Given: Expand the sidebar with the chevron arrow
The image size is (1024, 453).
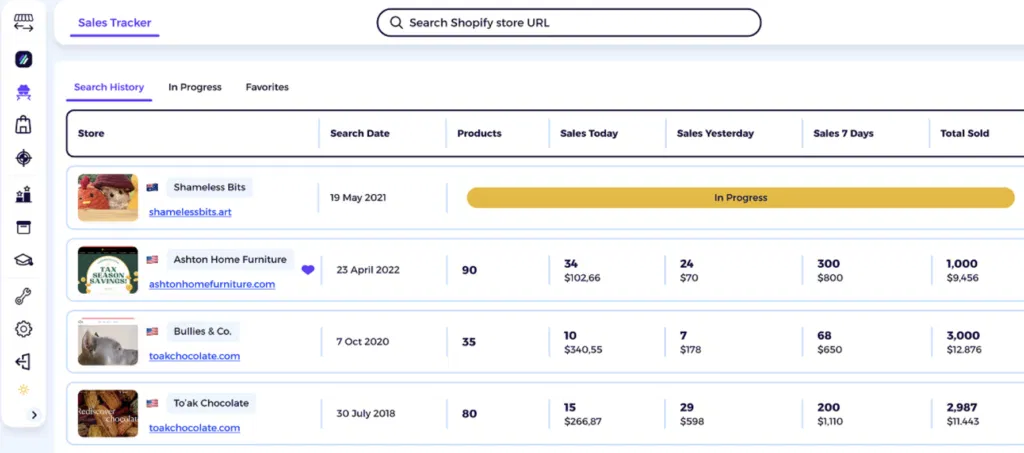Looking at the screenshot, I should tap(34, 414).
